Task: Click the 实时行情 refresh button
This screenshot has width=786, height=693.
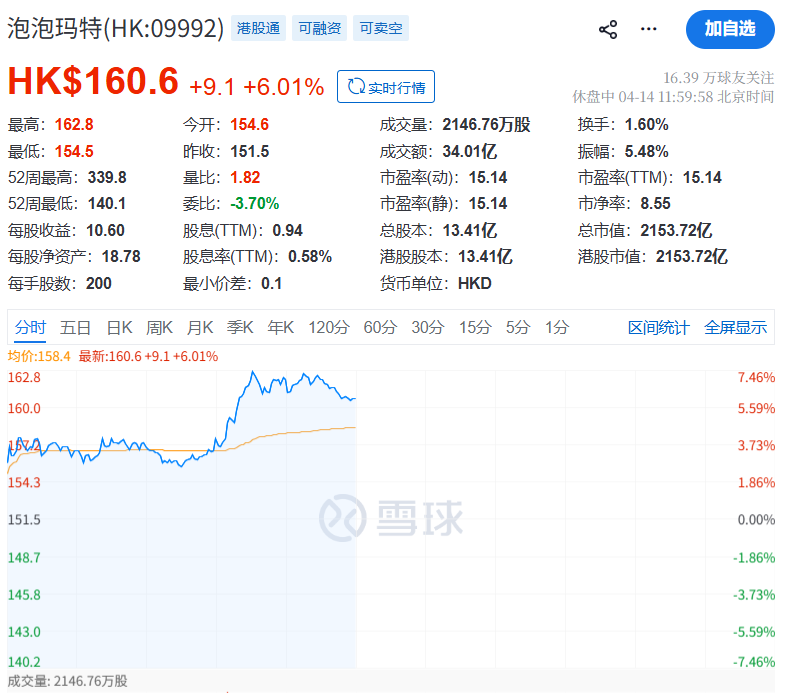Action: pos(386,87)
